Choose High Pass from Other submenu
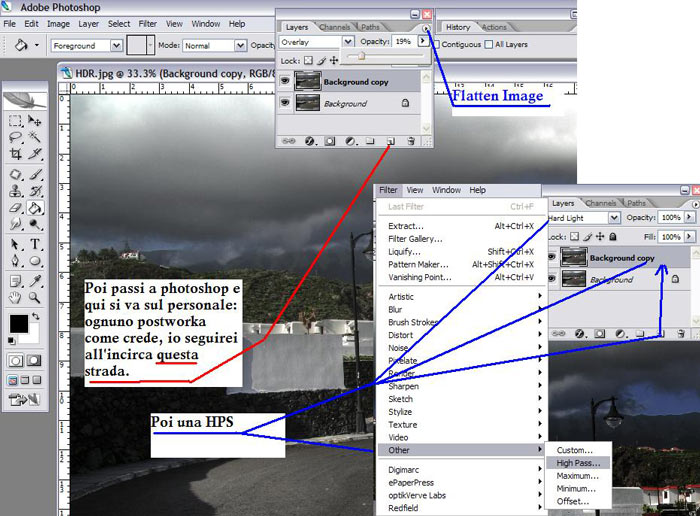This screenshot has width=700, height=516. point(578,463)
